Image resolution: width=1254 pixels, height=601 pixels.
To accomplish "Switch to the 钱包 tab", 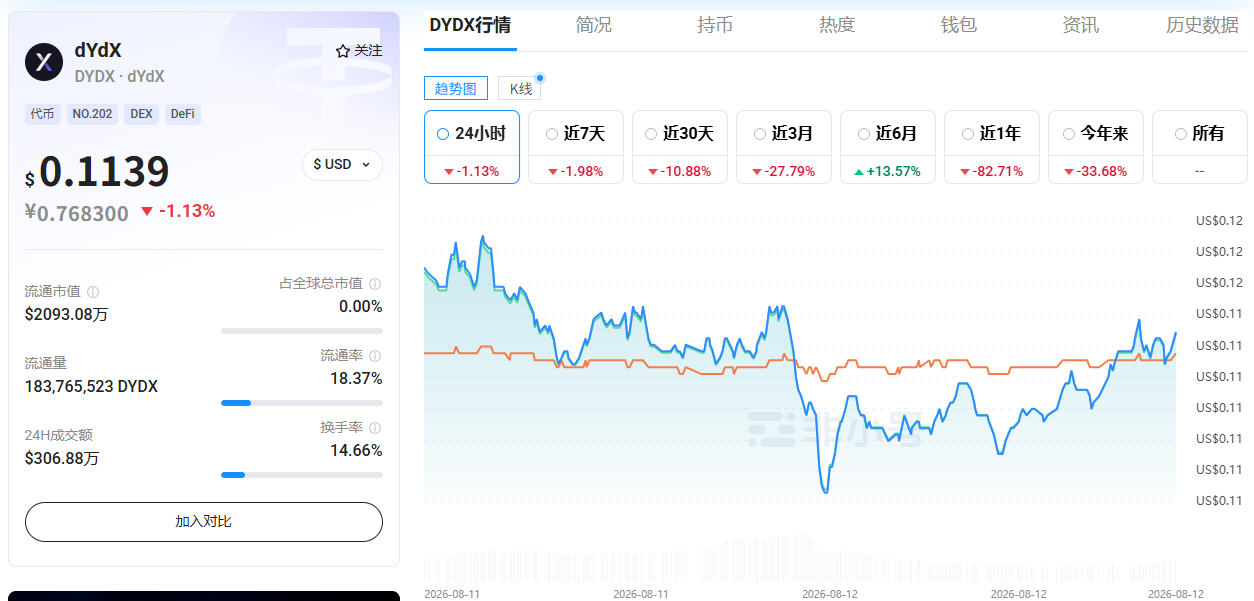I will click(959, 25).
